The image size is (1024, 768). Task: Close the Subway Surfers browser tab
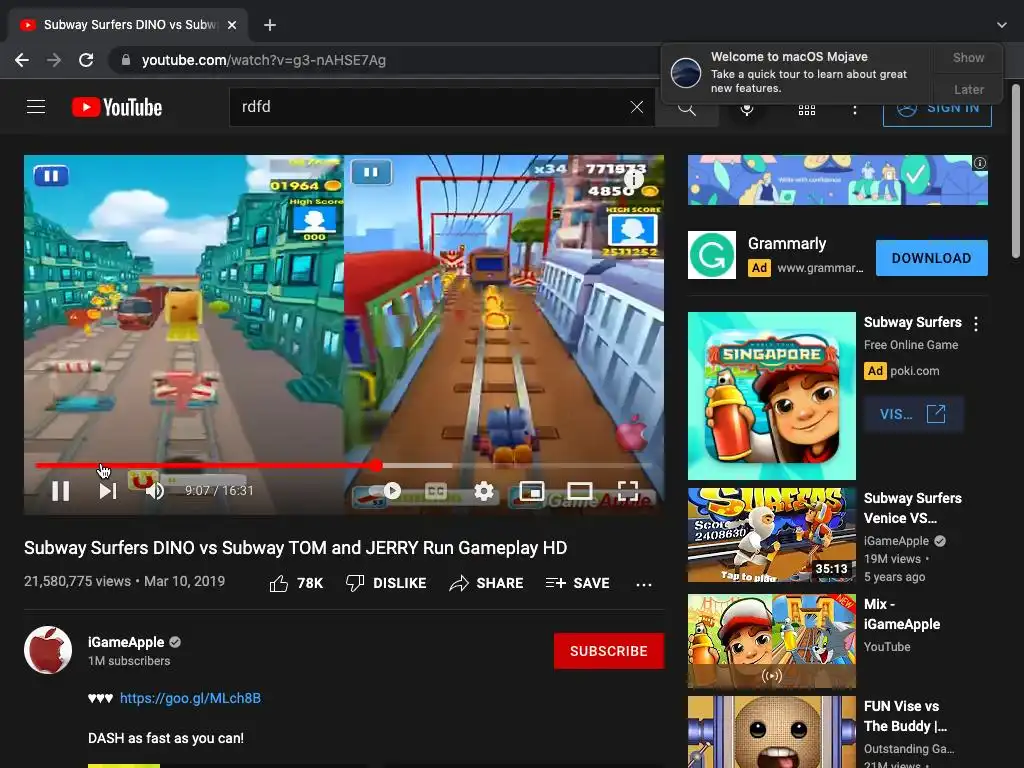pos(232,25)
